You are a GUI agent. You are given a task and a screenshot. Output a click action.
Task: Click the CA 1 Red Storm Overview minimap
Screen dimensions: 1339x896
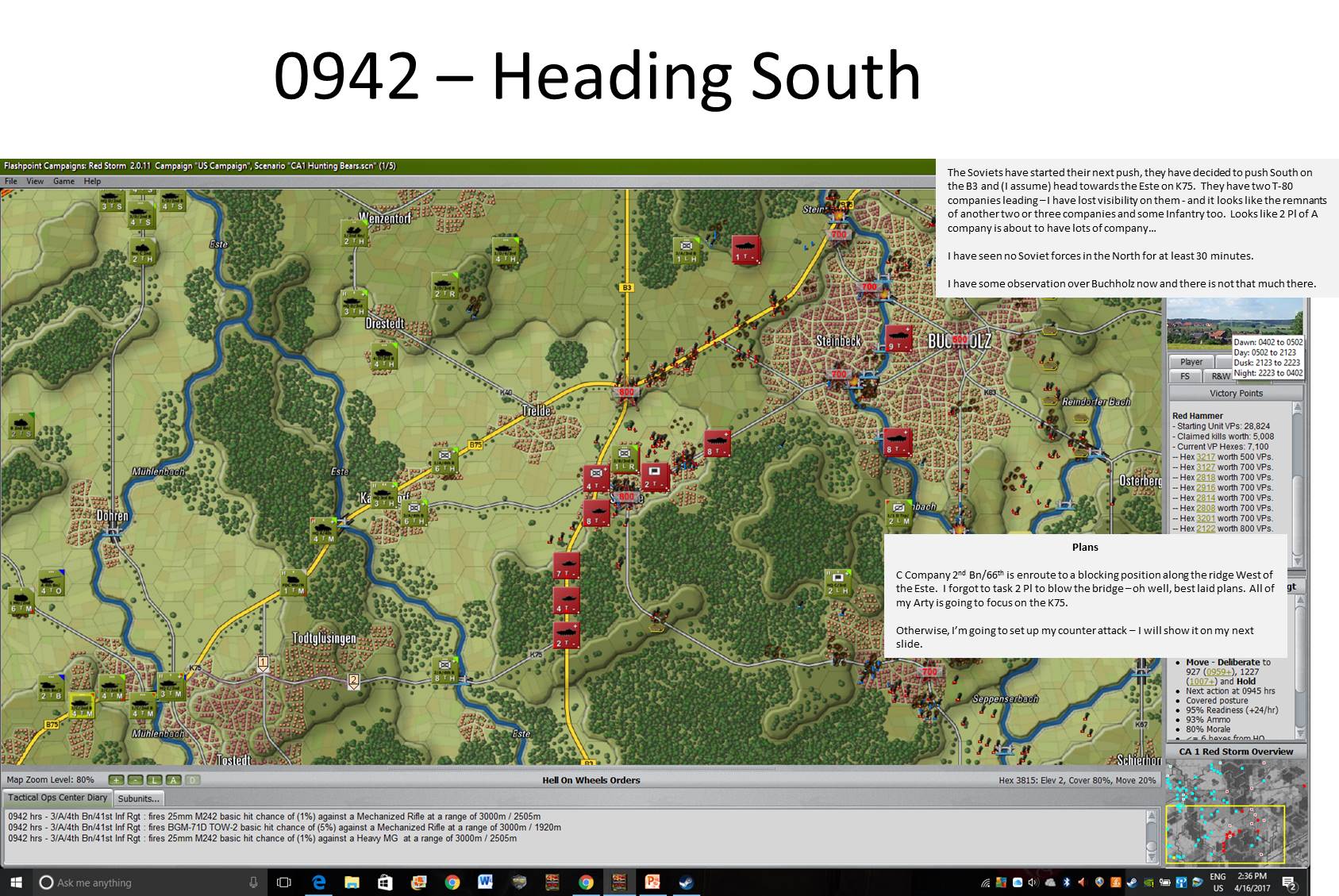(1236, 813)
